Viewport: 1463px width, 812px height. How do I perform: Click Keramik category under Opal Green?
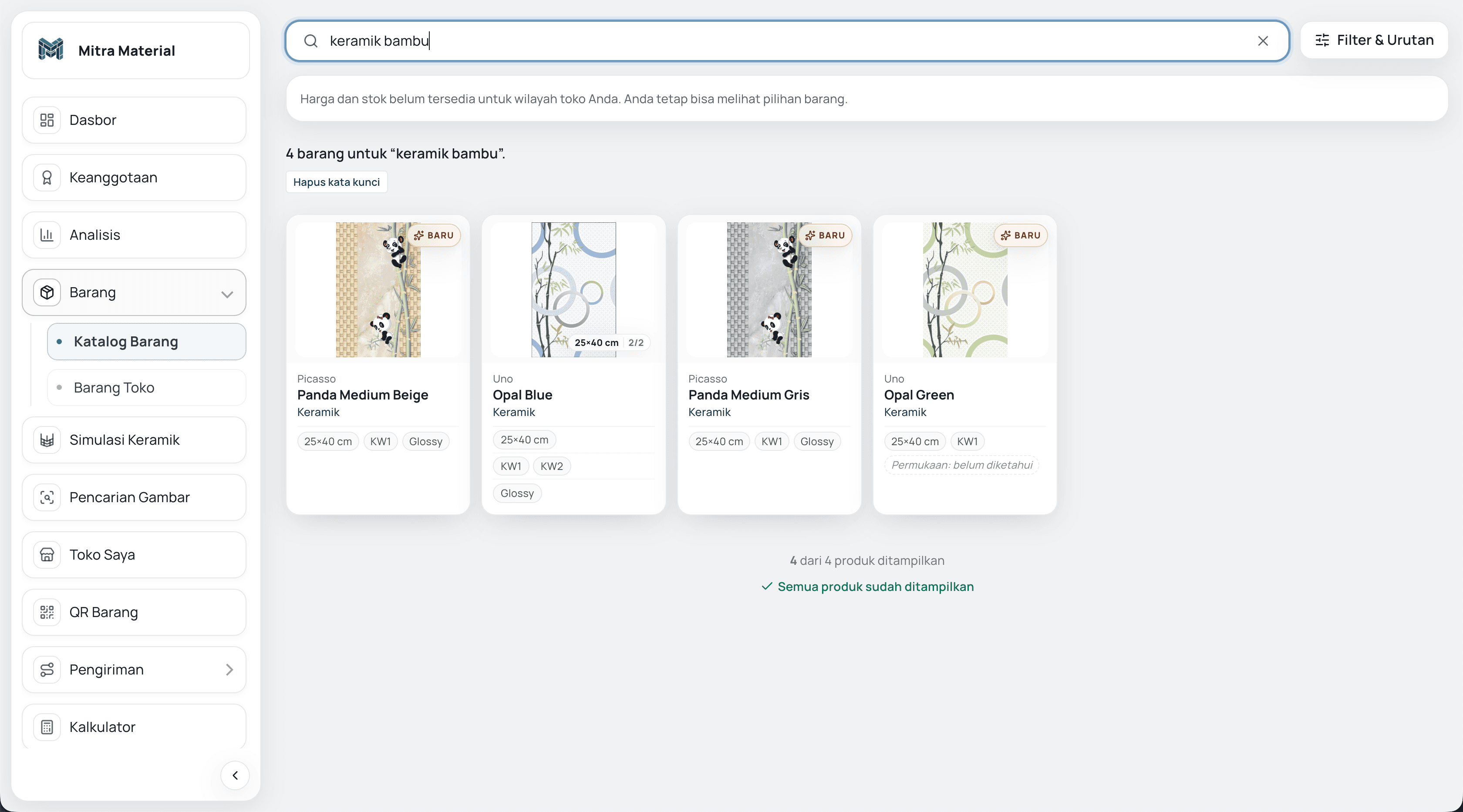905,413
